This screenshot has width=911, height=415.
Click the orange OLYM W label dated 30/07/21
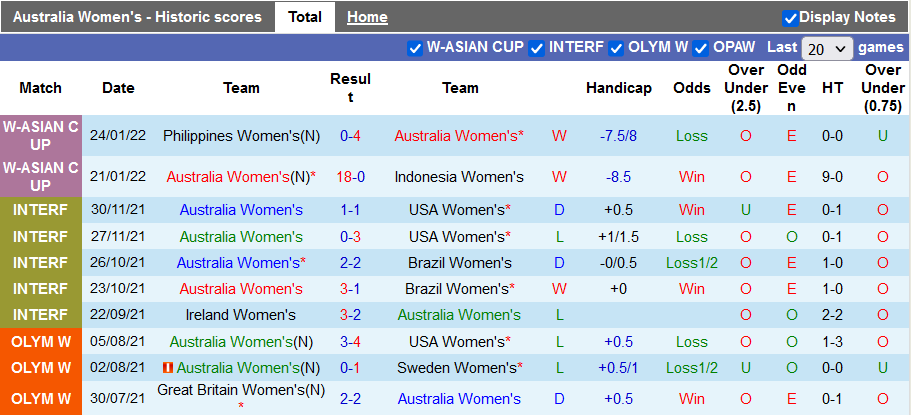(x=41, y=399)
